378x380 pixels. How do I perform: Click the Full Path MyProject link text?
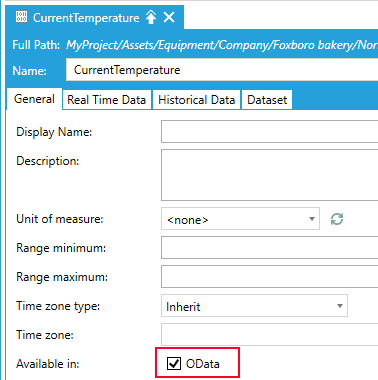[222, 45]
